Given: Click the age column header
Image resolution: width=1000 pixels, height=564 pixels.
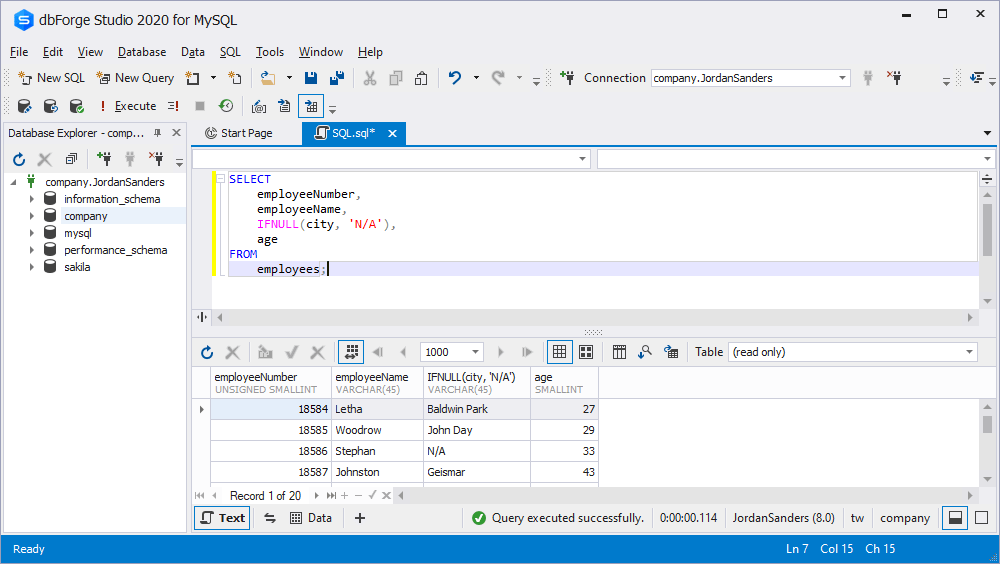Looking at the screenshot, I should coord(564,383).
